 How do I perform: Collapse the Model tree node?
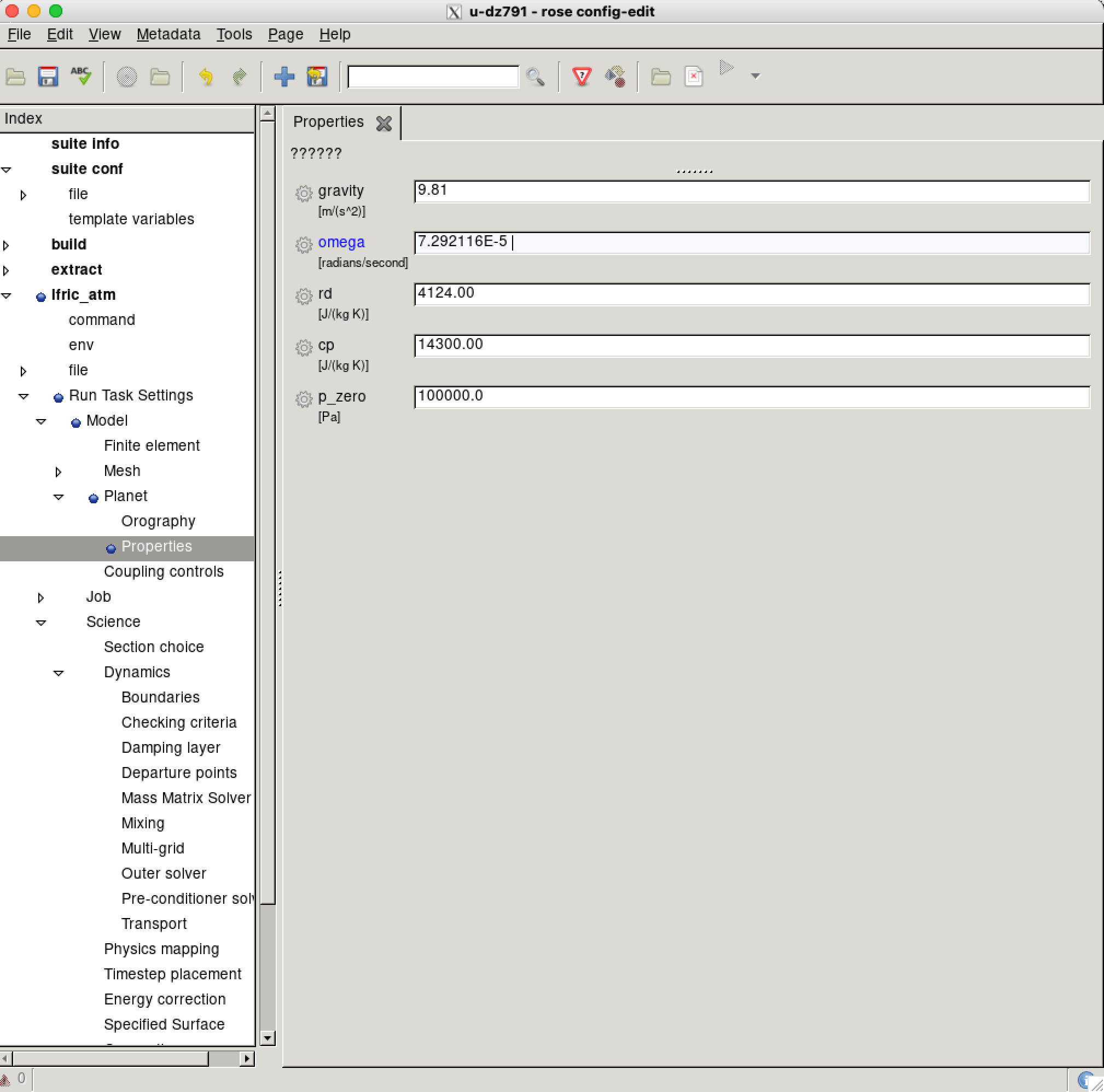(41, 421)
